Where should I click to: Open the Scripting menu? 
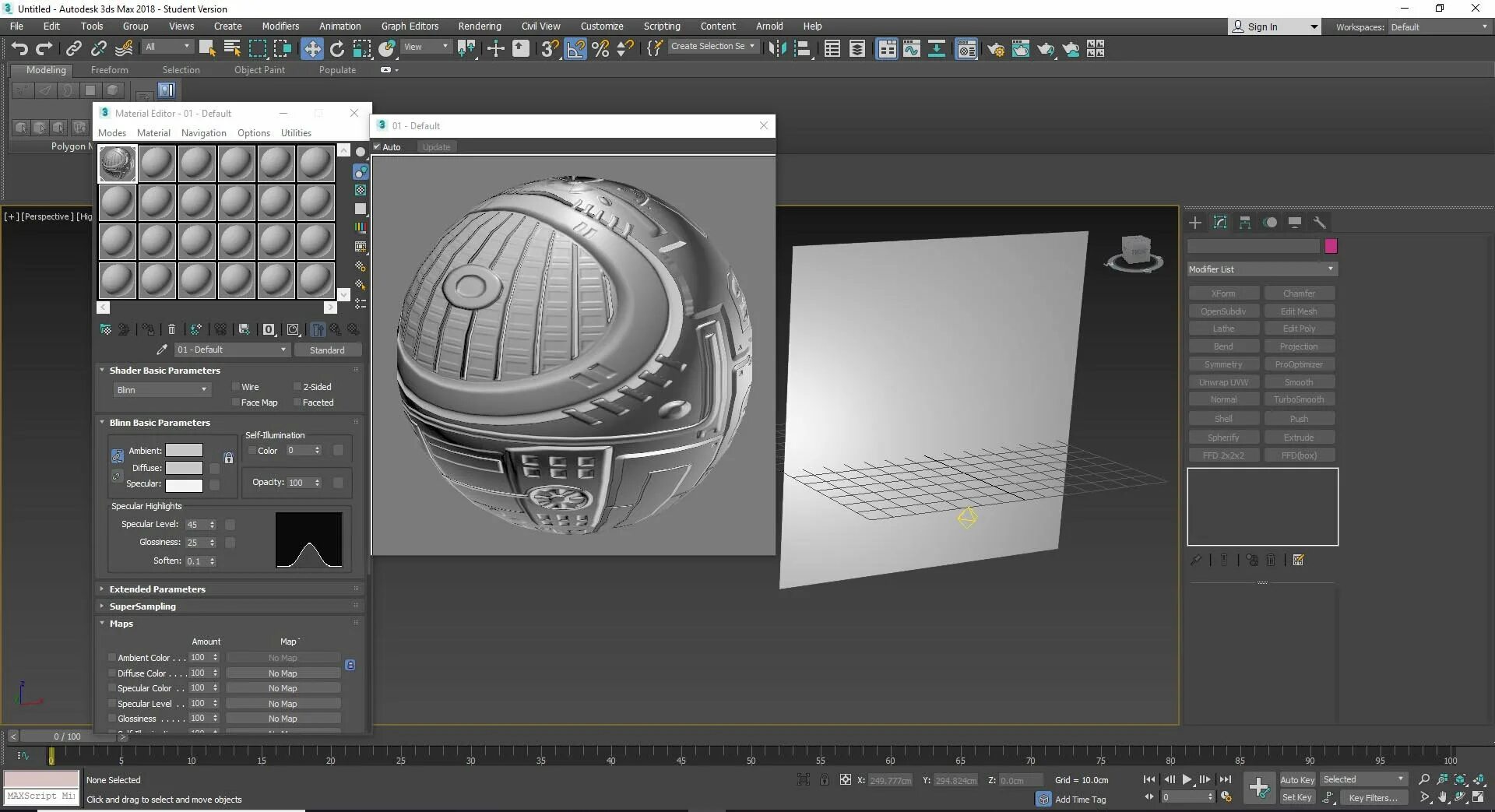tap(662, 26)
